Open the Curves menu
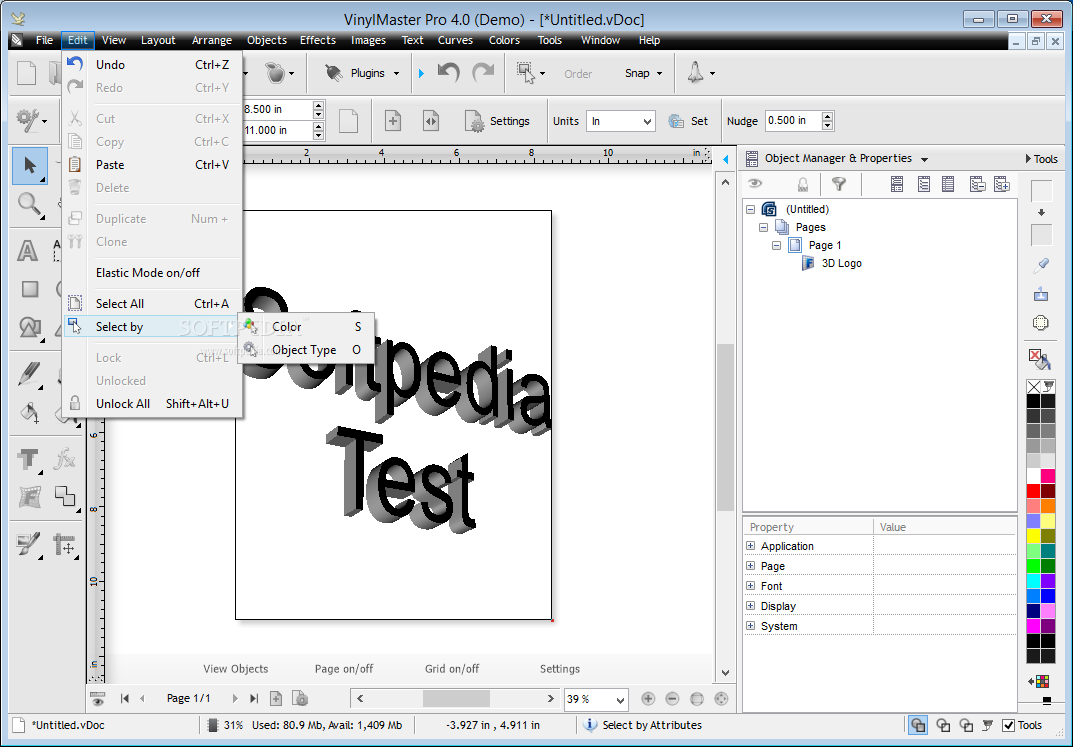The image size is (1073, 747). click(455, 40)
